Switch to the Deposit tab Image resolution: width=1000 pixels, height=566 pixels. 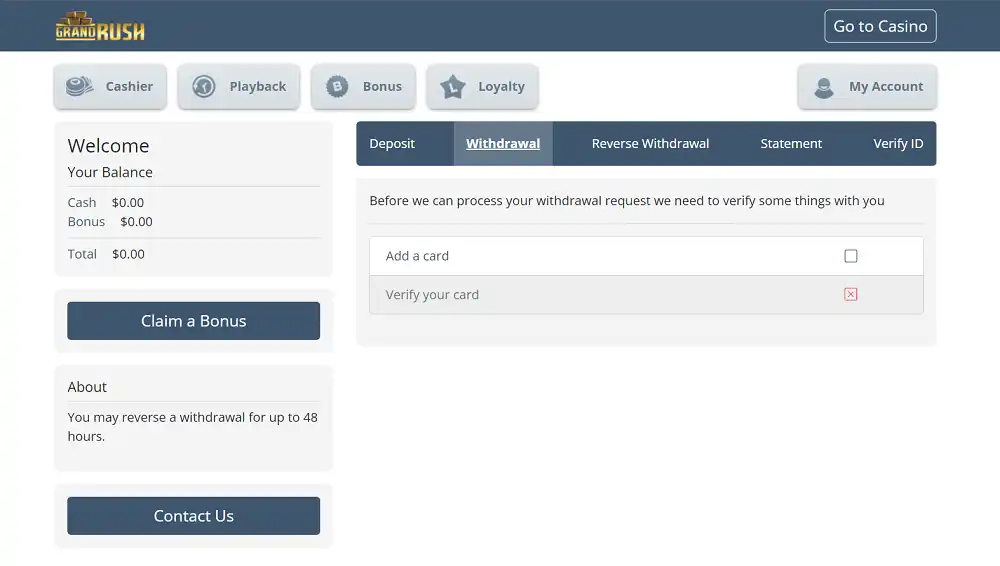[392, 144]
